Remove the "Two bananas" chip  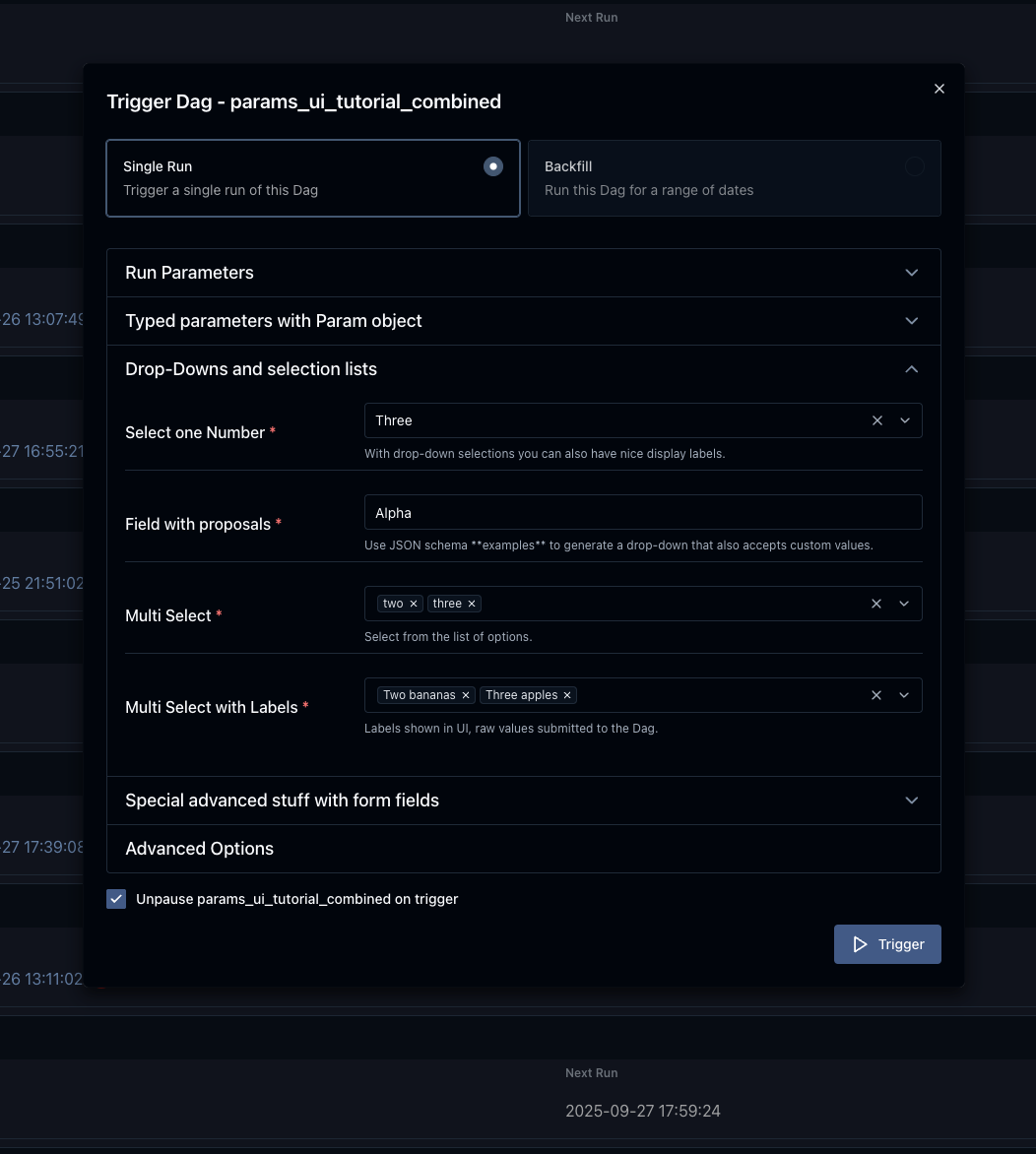click(466, 694)
